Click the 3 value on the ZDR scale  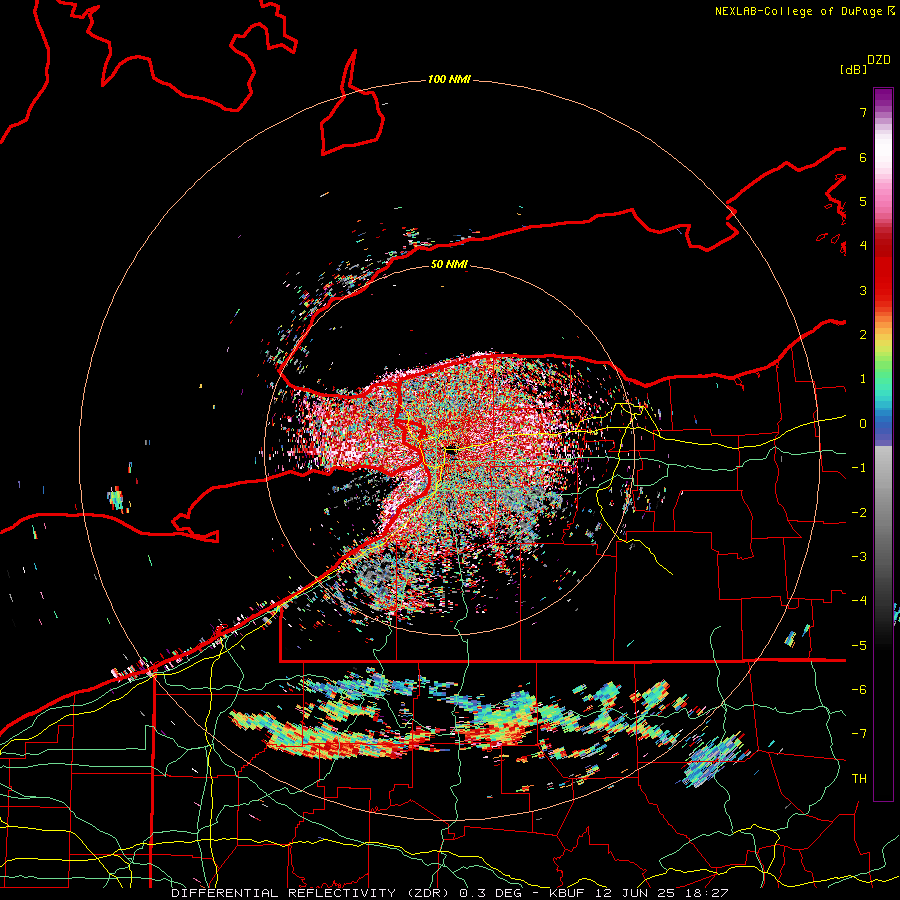863,290
